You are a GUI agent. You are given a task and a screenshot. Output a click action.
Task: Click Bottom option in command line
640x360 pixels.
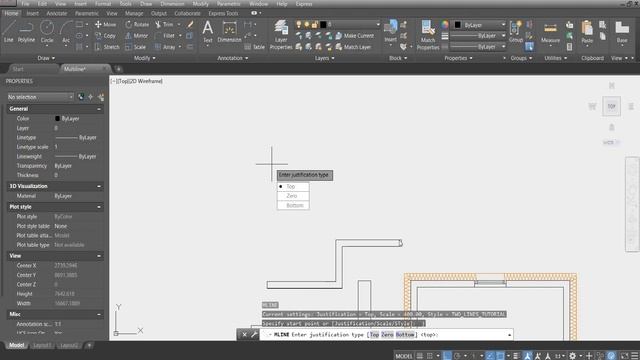pyautogui.click(x=405, y=335)
